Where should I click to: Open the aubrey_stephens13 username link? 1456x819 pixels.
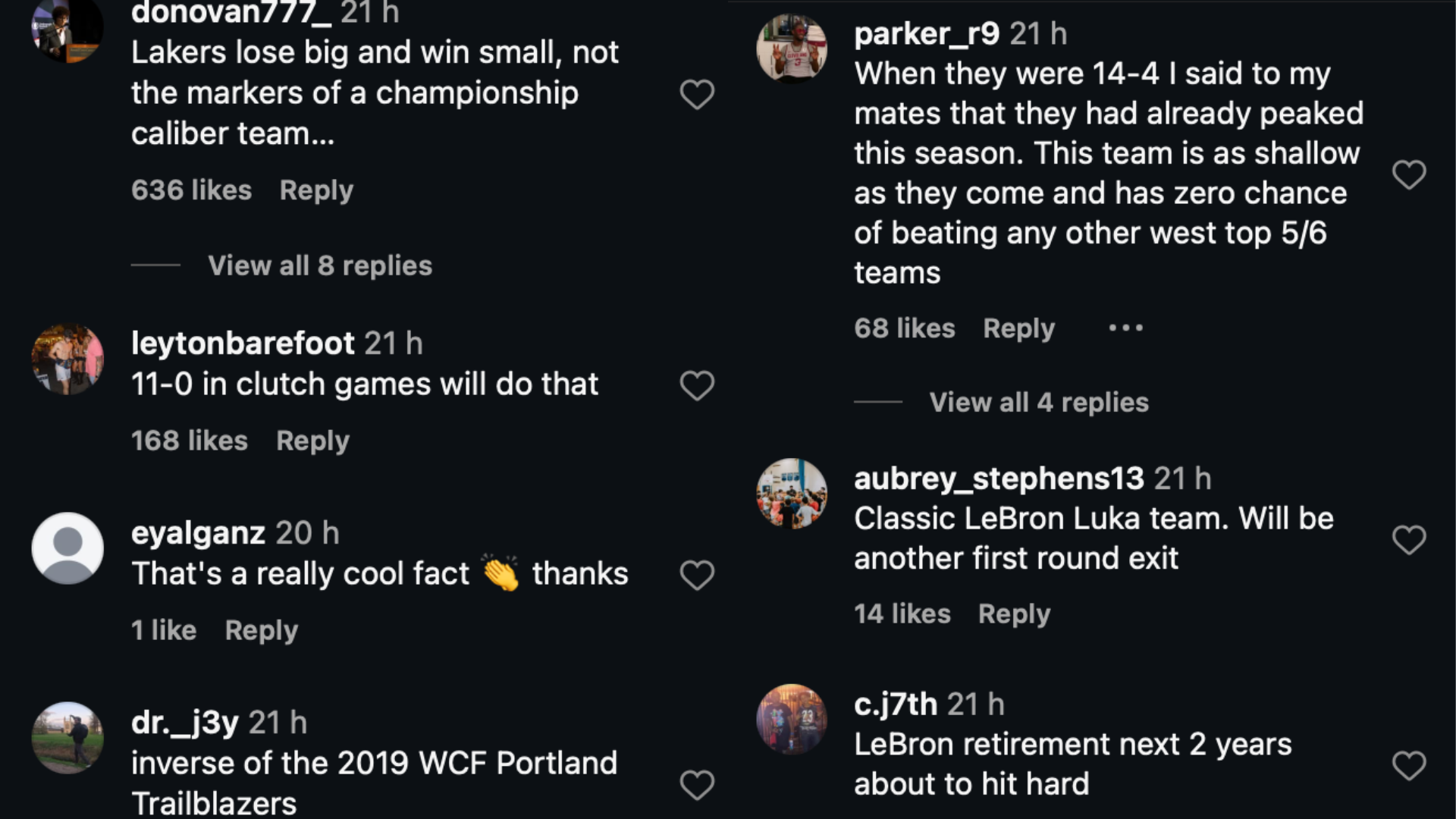tap(999, 479)
